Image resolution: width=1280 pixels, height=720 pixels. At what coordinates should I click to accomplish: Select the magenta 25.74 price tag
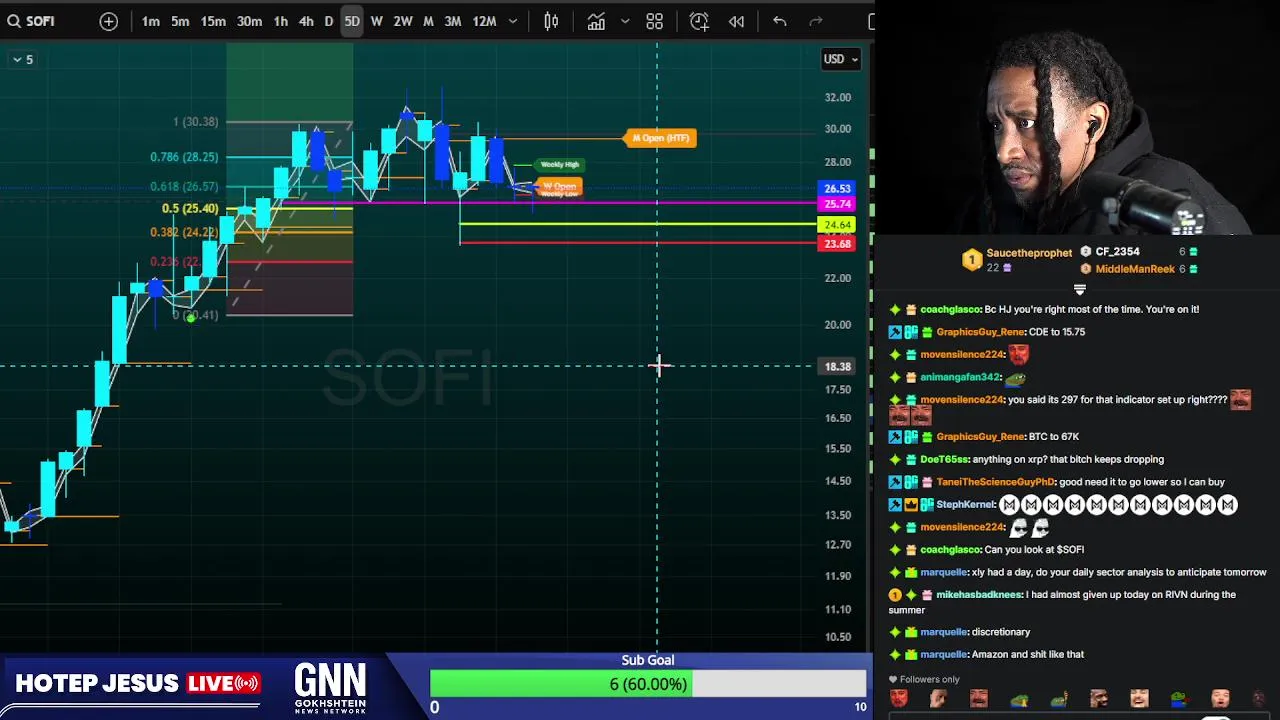[837, 204]
